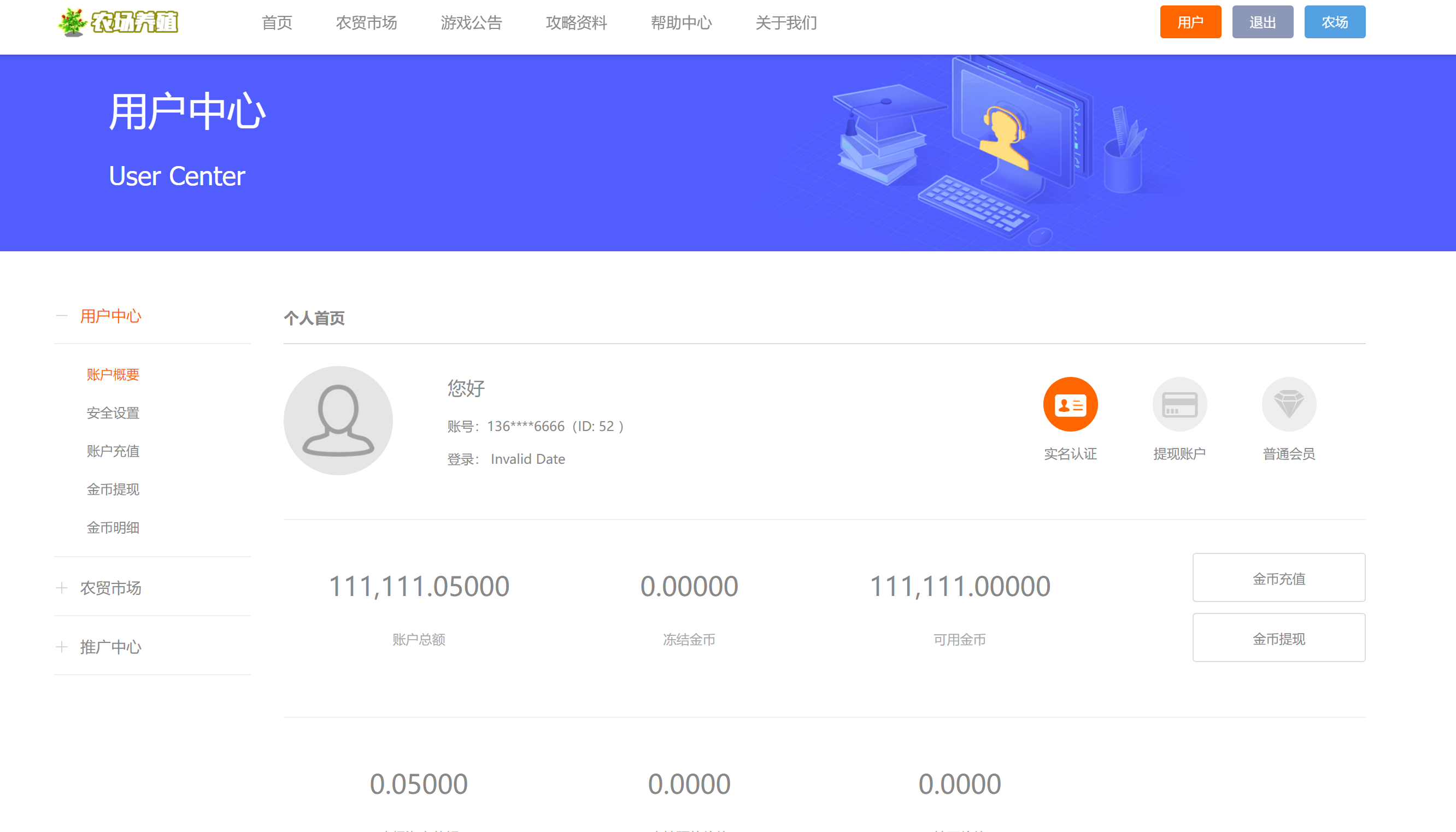Expand the 农贸市场 sidebar section
Viewport: 1456px width, 832px height.
click(62, 587)
